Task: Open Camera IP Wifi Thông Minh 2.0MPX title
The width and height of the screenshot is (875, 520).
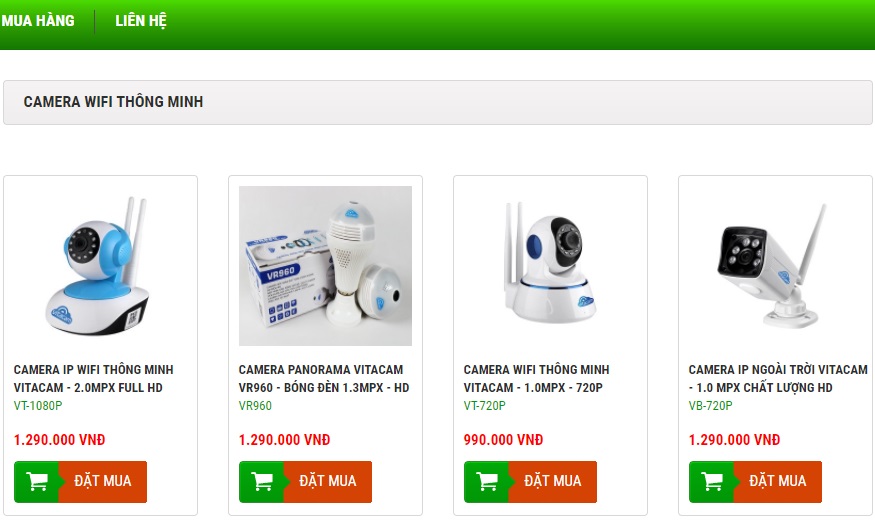Action: click(93, 378)
